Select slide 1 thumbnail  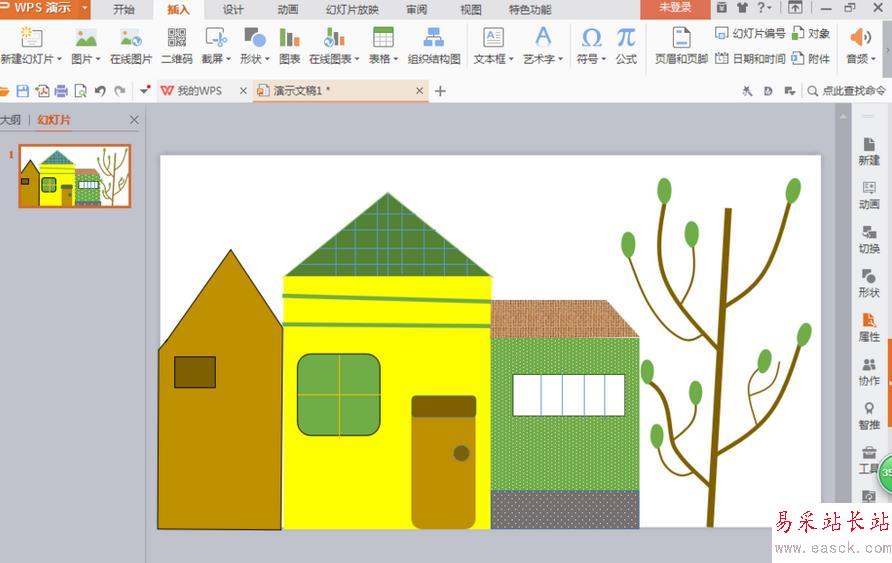[75, 176]
